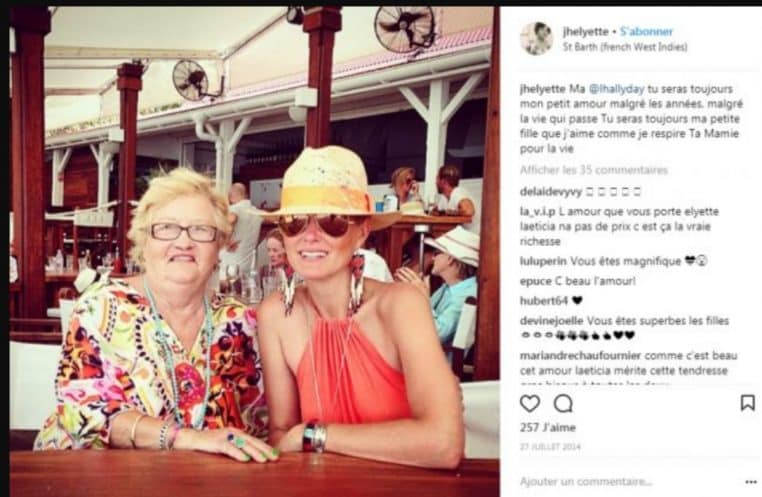Image resolution: width=762 pixels, height=497 pixels.
Task: Click the comment speech bubble icon
Action: (563, 404)
